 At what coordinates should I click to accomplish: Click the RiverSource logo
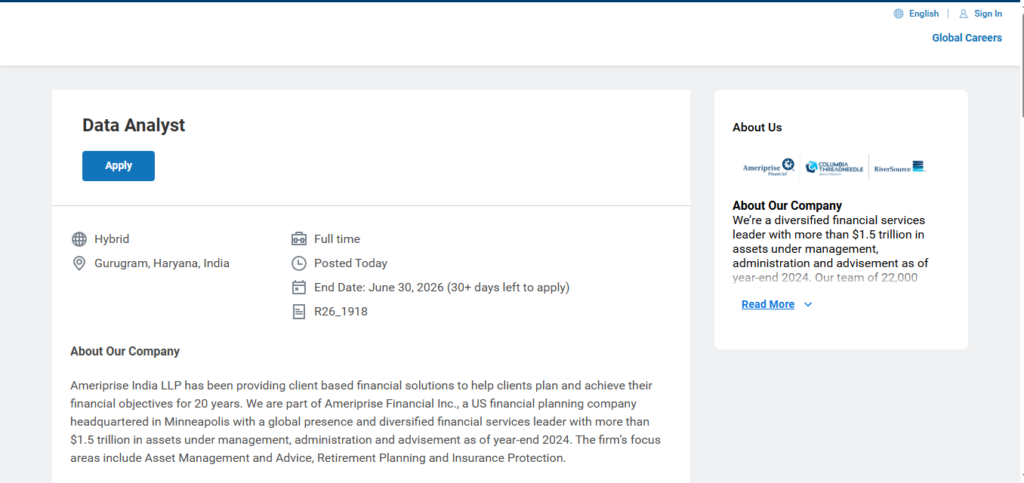(x=899, y=168)
